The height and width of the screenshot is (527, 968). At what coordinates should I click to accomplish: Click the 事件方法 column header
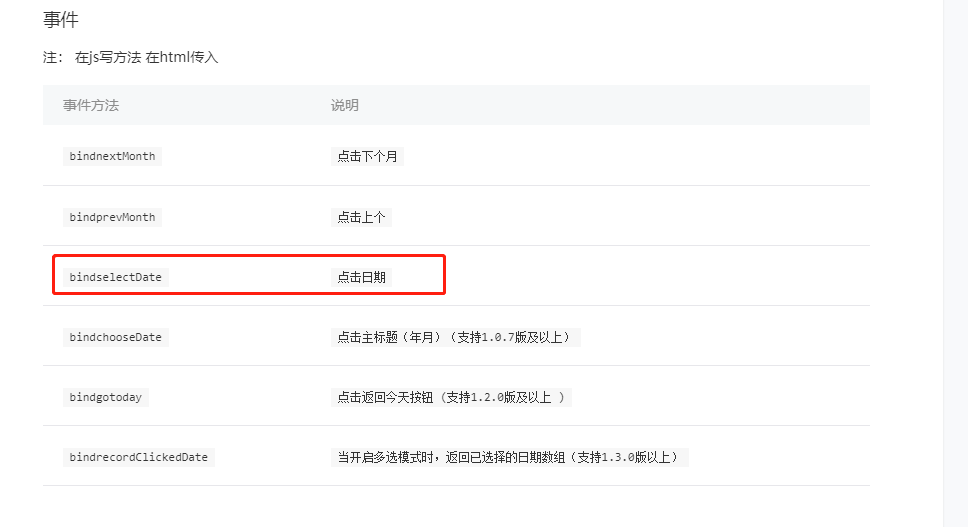click(91, 106)
